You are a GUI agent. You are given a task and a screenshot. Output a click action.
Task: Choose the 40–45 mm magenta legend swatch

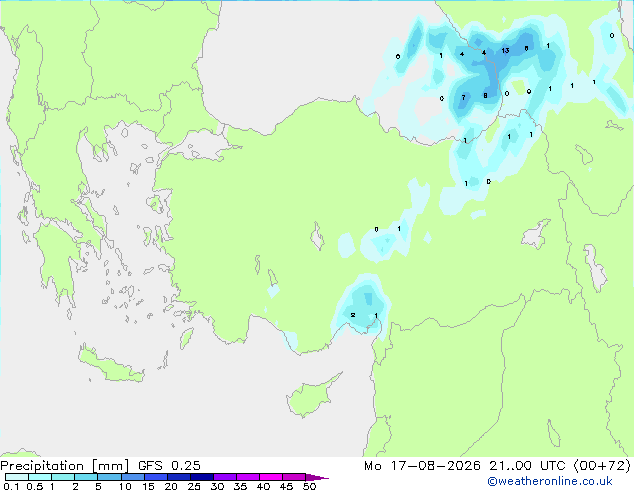pos(271,477)
